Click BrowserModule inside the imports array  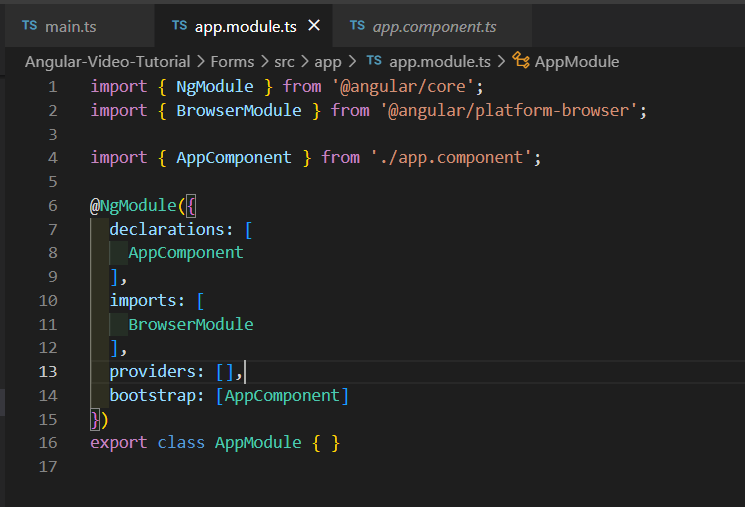pos(191,325)
